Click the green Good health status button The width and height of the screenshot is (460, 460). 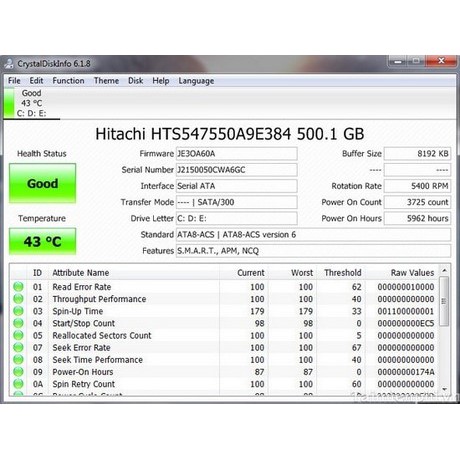pos(42,183)
